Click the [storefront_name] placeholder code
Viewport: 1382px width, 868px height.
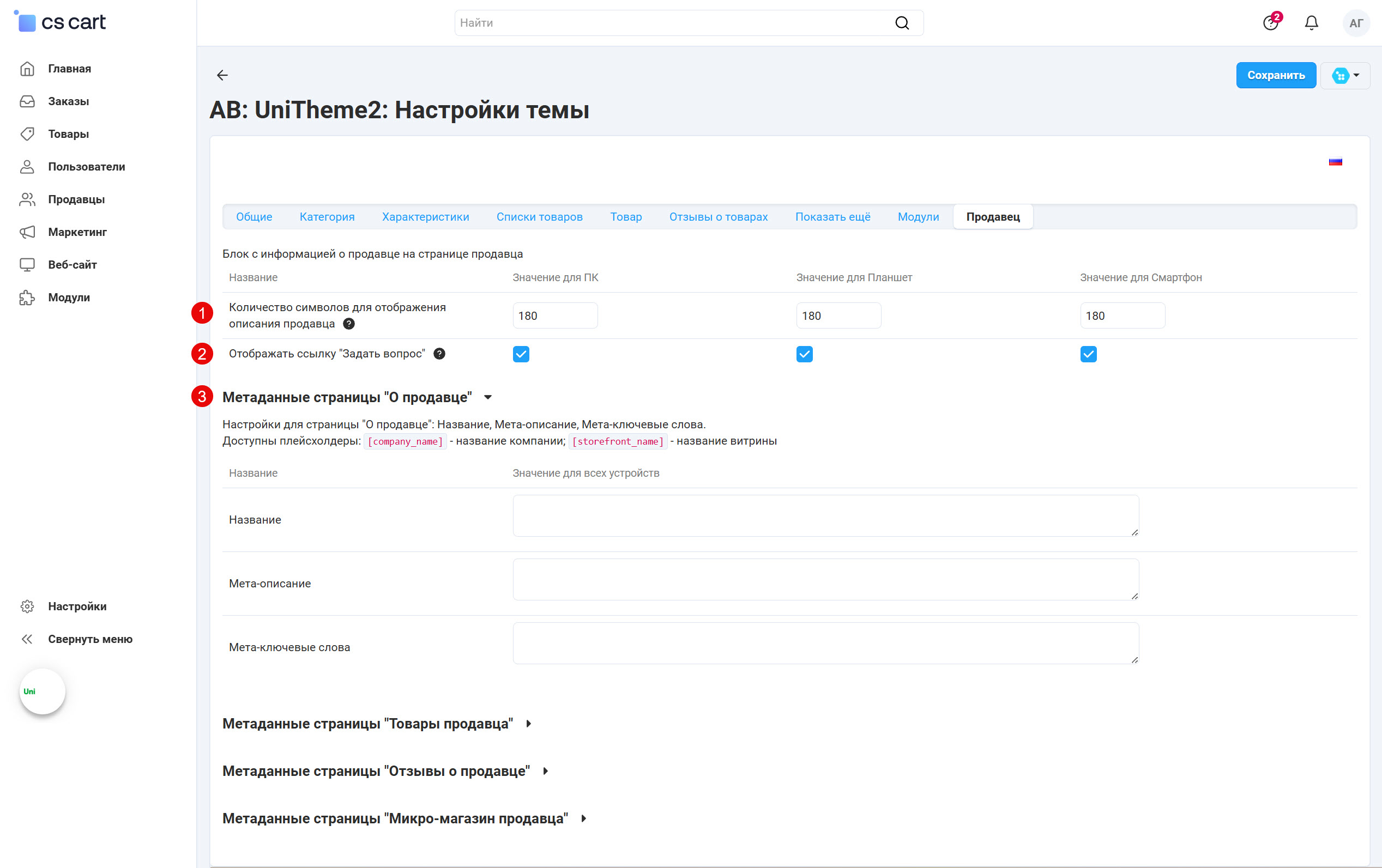[618, 442]
